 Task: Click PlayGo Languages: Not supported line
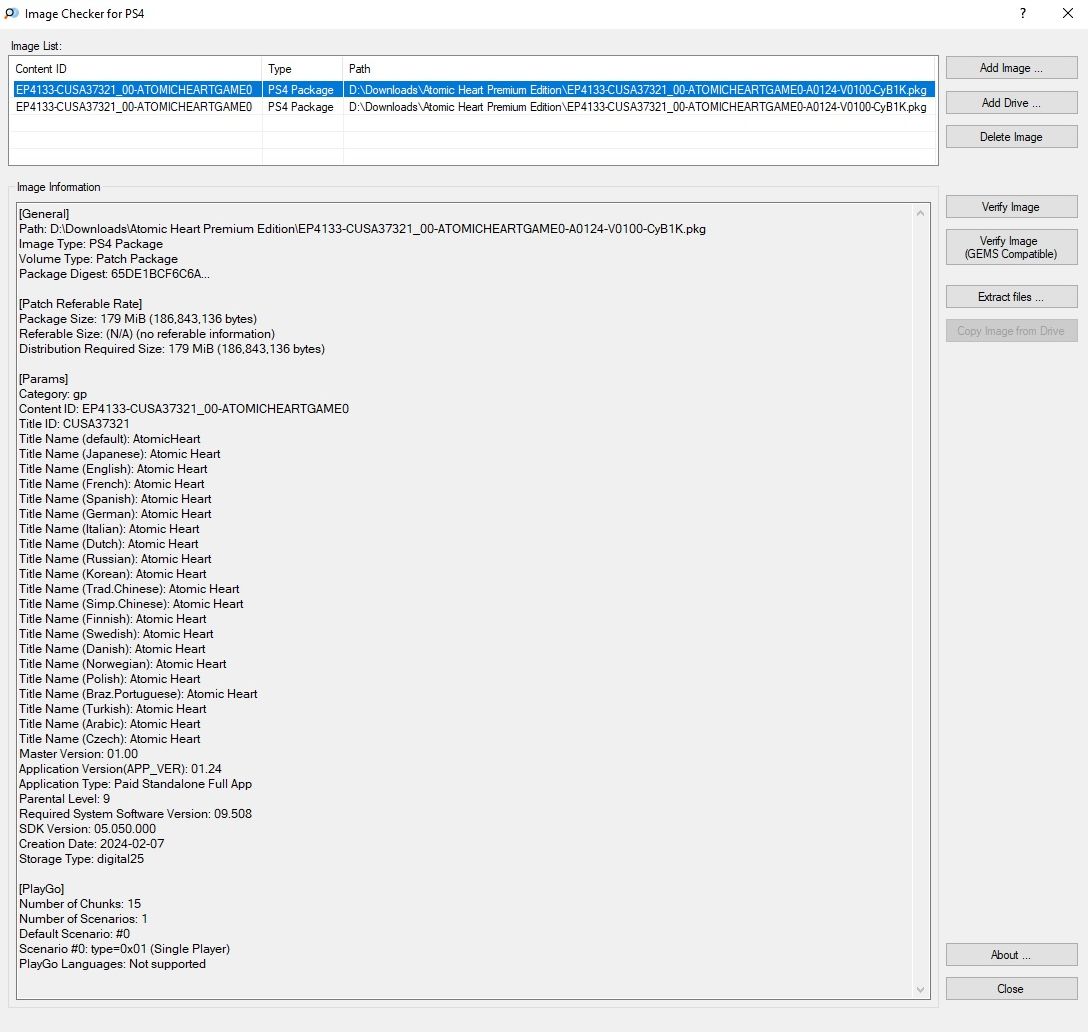(x=112, y=964)
